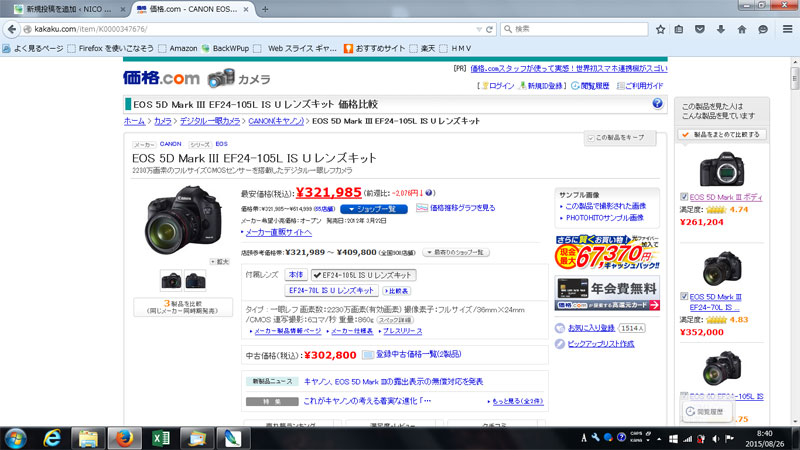The width and height of the screenshot is (800, 450).
Task: Click the デジタル一眼カメラ breadcrumb link
Action: pos(210,121)
